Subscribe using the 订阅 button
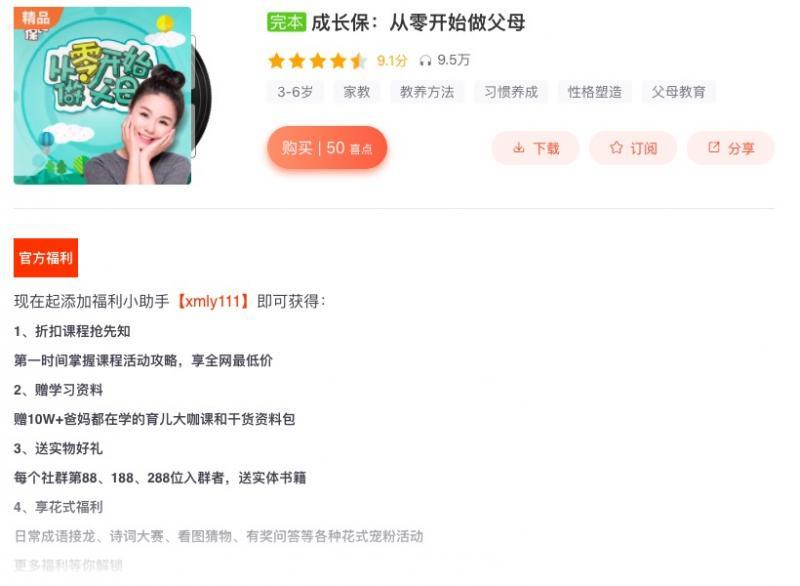Image resolution: width=800 pixels, height=586 pixels. (x=633, y=148)
